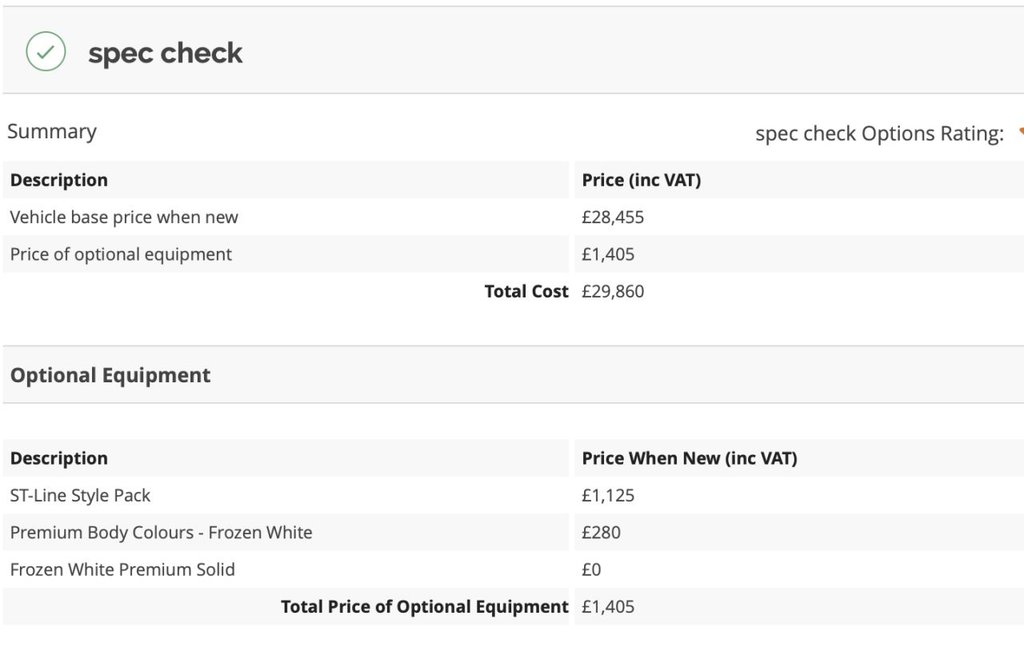The width and height of the screenshot is (1024, 659).
Task: Click Premium Body Colours - Frozen White
Action: coord(161,532)
